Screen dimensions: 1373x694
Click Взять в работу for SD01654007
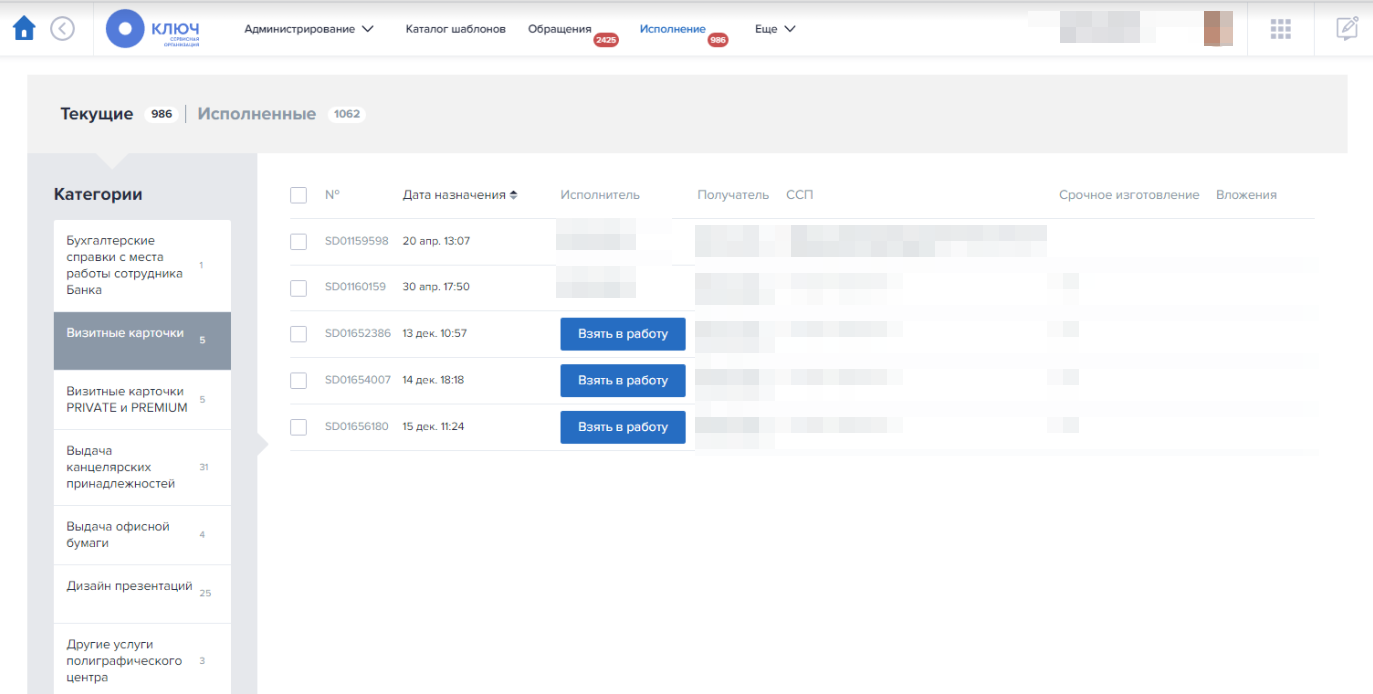pyautogui.click(x=623, y=380)
